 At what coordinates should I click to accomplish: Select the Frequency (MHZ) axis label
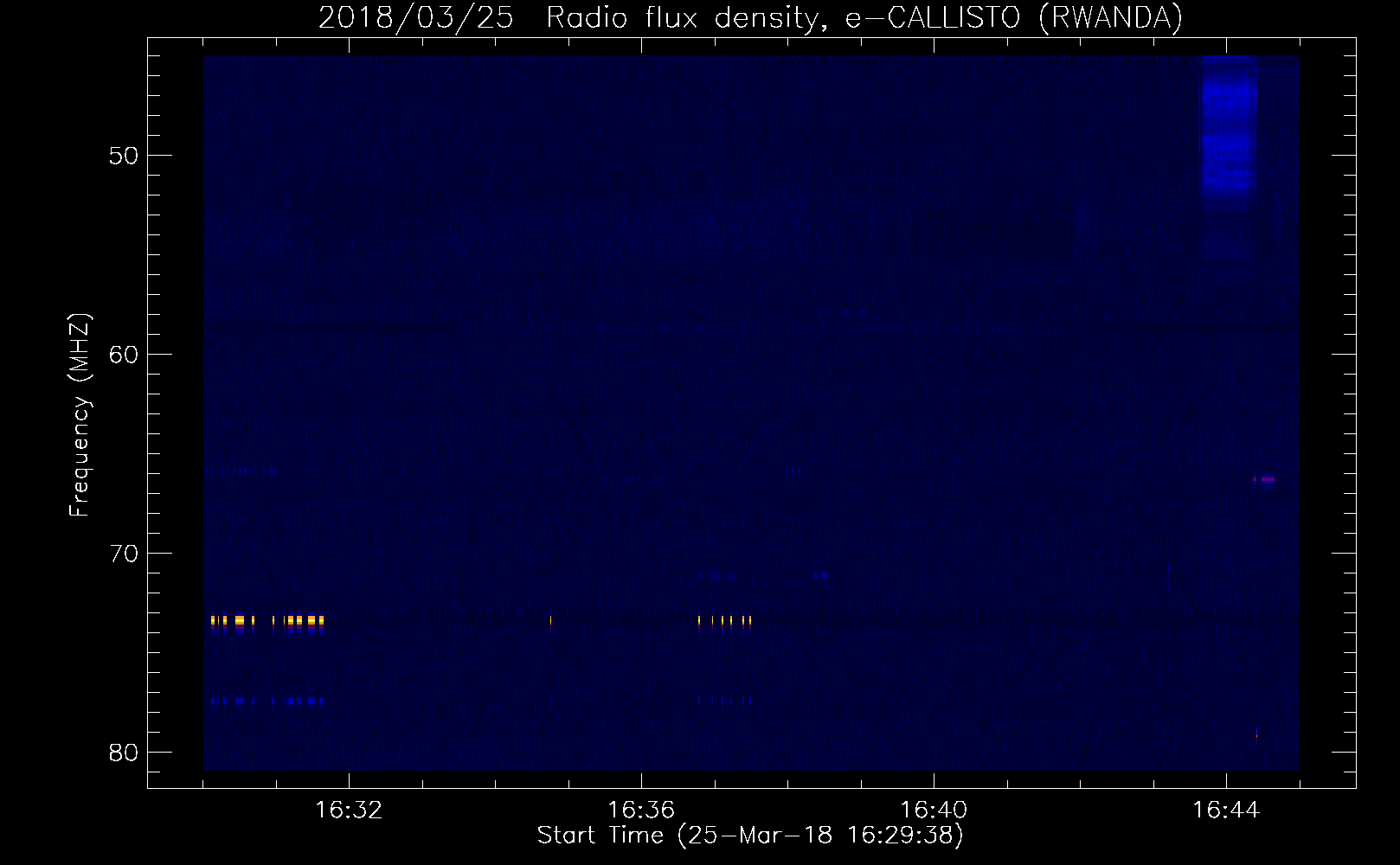tap(80, 415)
